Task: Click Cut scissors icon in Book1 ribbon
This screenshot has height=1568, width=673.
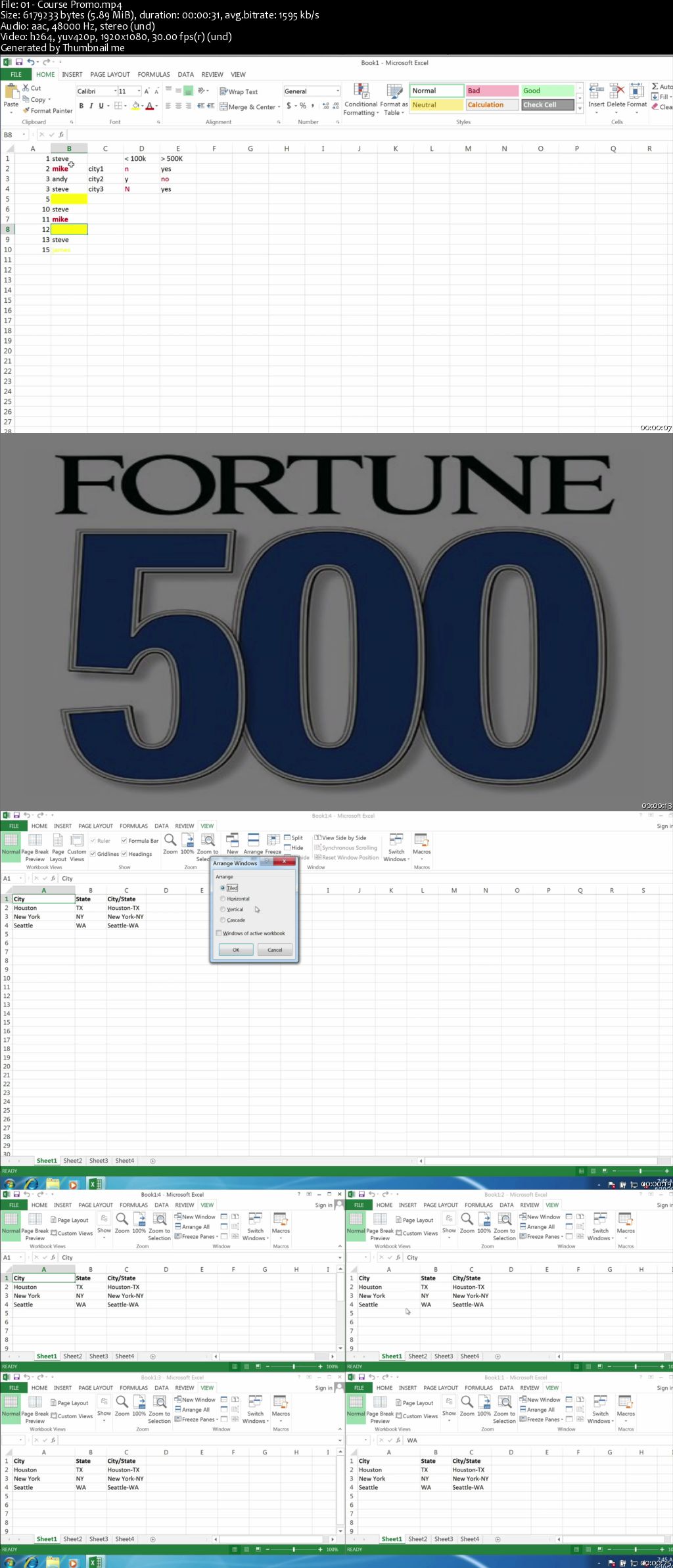Action: pyautogui.click(x=26, y=87)
